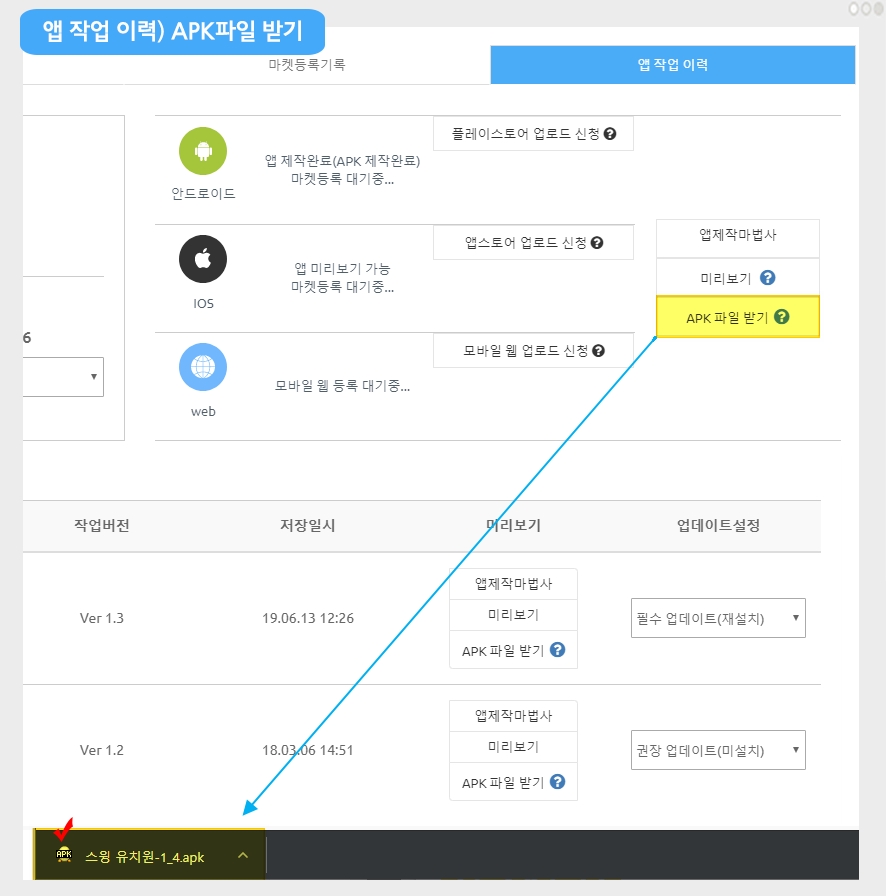Click help icon in Ver 1.3 APK row
Viewport: 886px width, 896px height.
(558, 650)
